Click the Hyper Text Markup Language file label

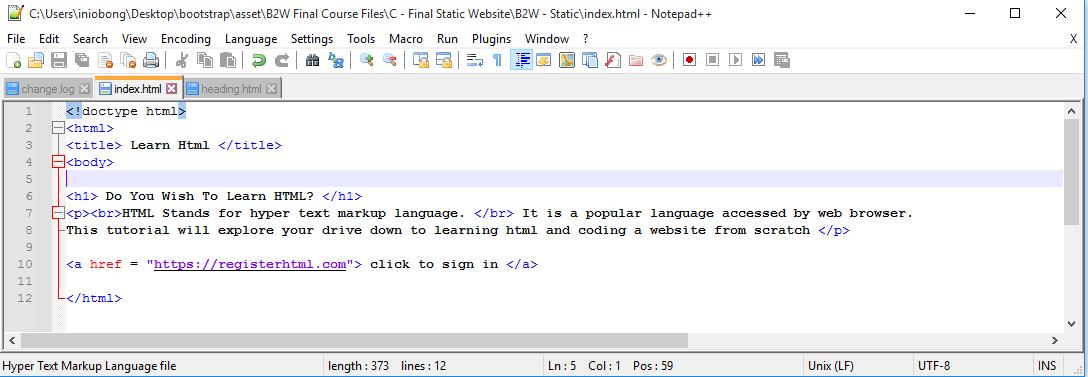pos(90,366)
